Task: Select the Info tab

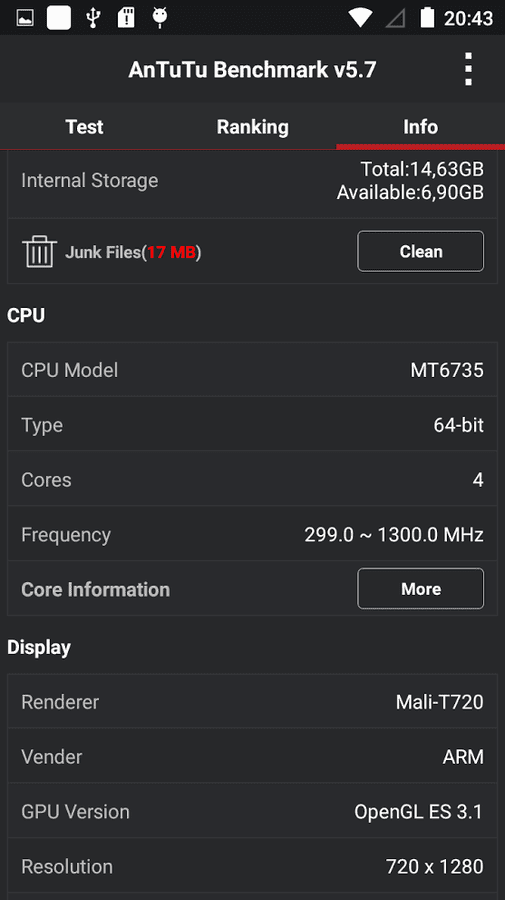Action: 421,126
